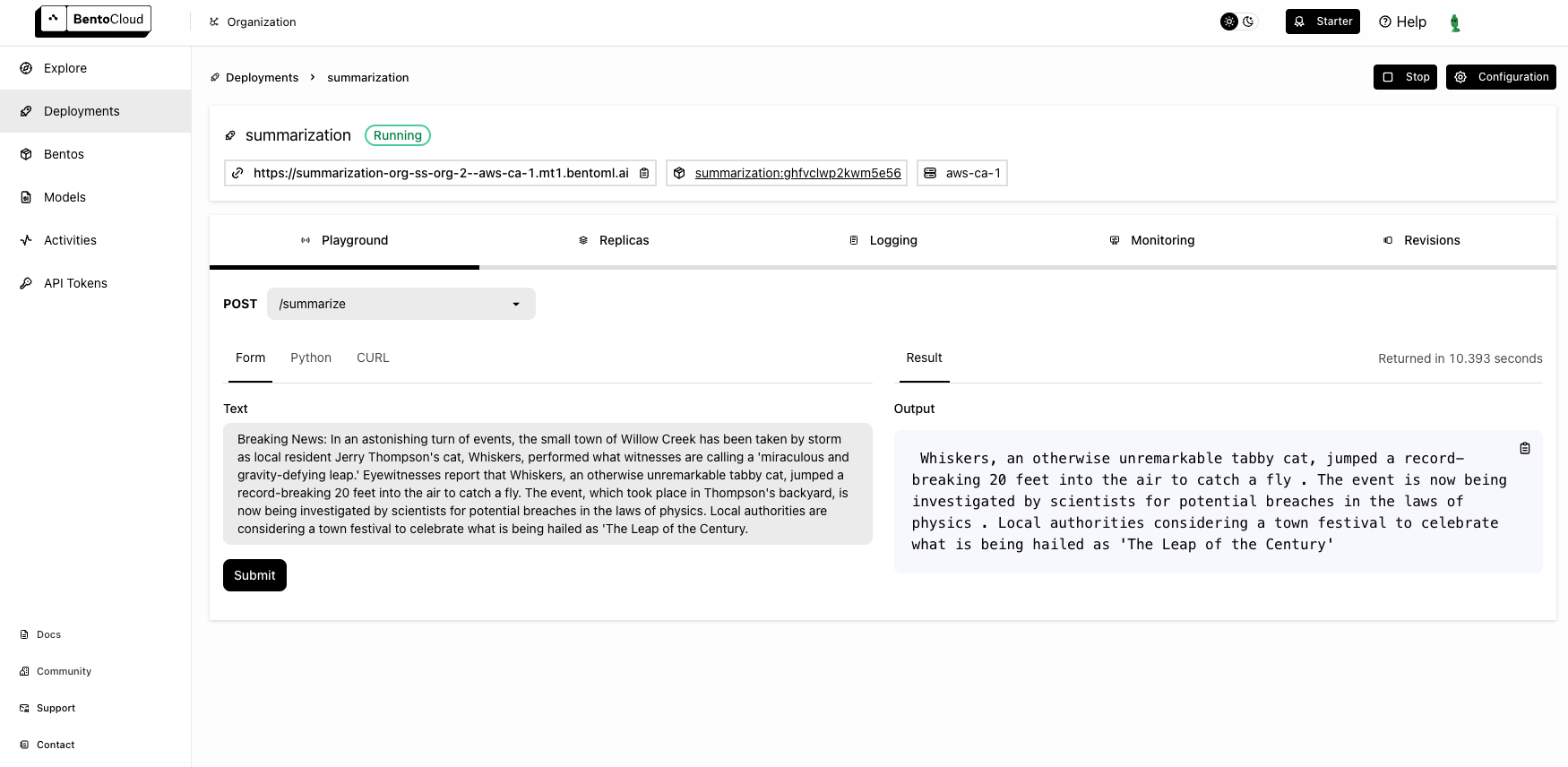Open the Docs link
This screenshot has height=767, width=1568.
click(40, 634)
